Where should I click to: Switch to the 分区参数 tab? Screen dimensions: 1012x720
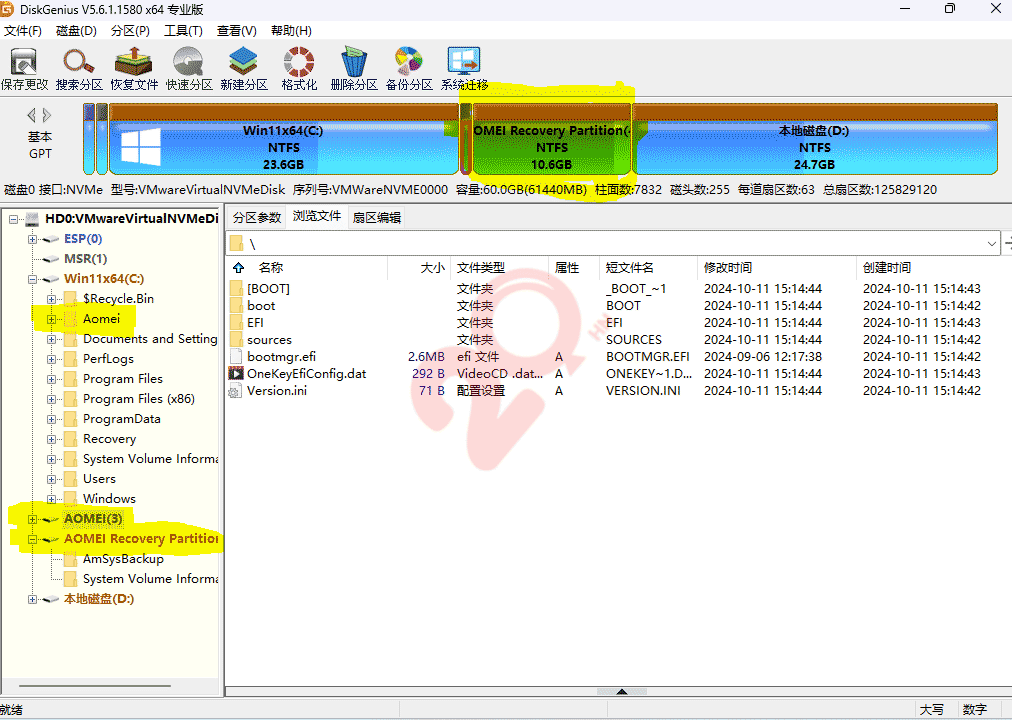257,217
